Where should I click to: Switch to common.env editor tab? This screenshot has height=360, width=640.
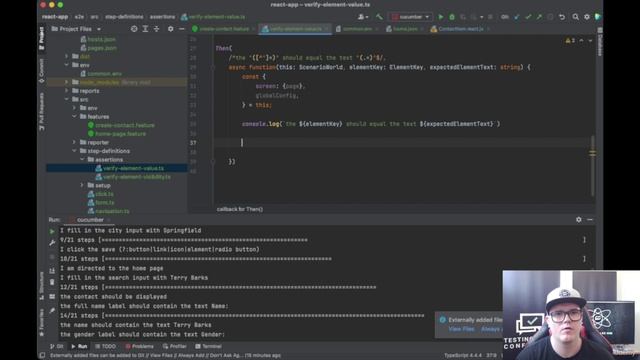[x=357, y=29]
